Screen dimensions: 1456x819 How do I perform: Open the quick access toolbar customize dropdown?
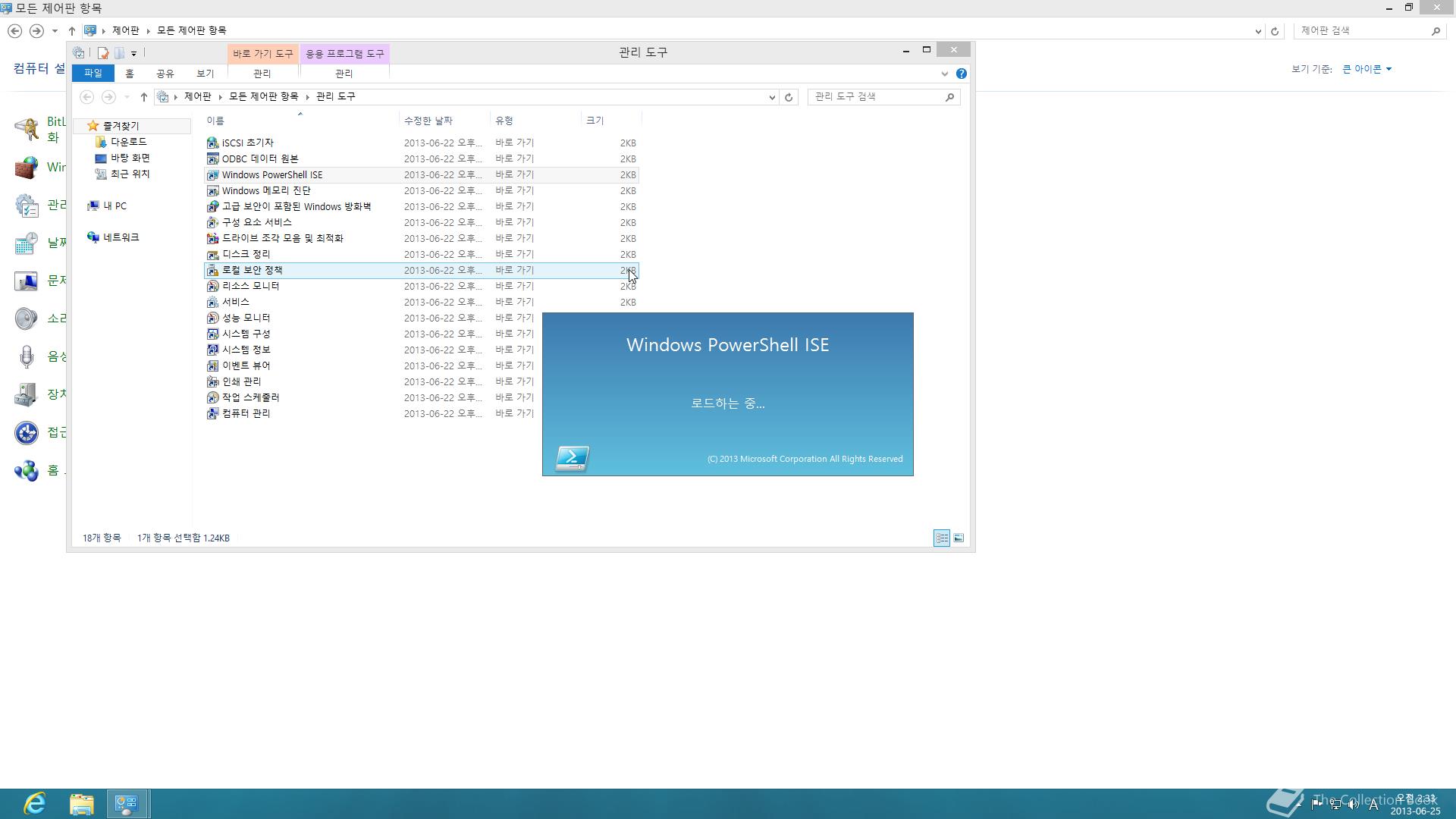coord(133,53)
